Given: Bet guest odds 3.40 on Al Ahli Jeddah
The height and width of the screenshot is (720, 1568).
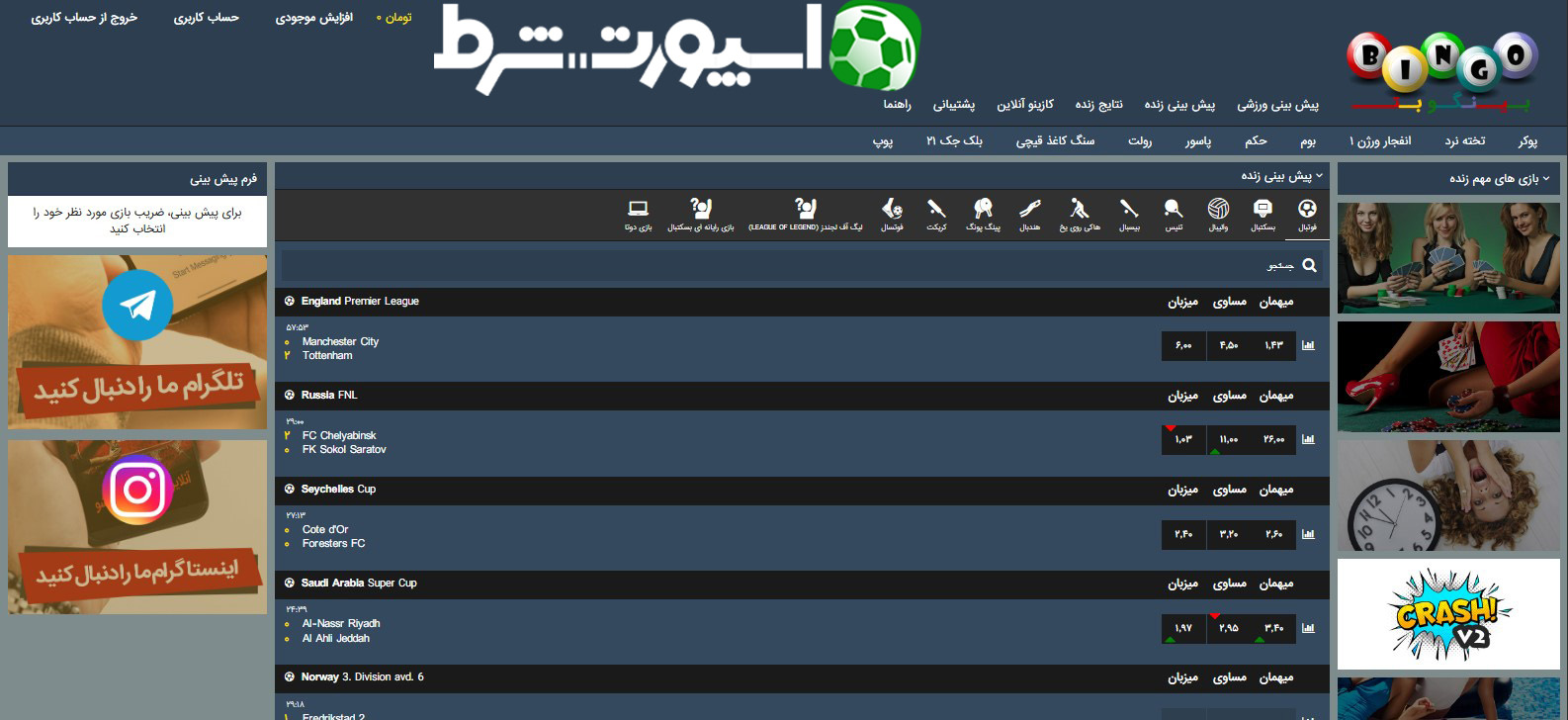Looking at the screenshot, I should [1273, 628].
